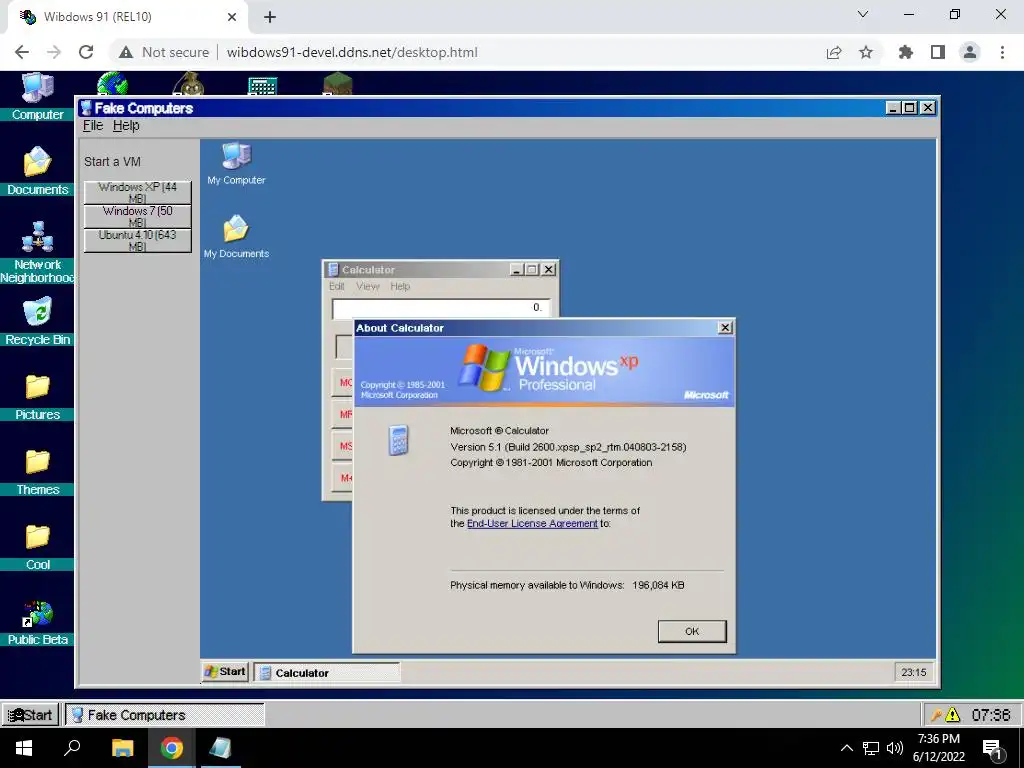Click the network tray icon
The width and height of the screenshot is (1024, 768).
871,748
